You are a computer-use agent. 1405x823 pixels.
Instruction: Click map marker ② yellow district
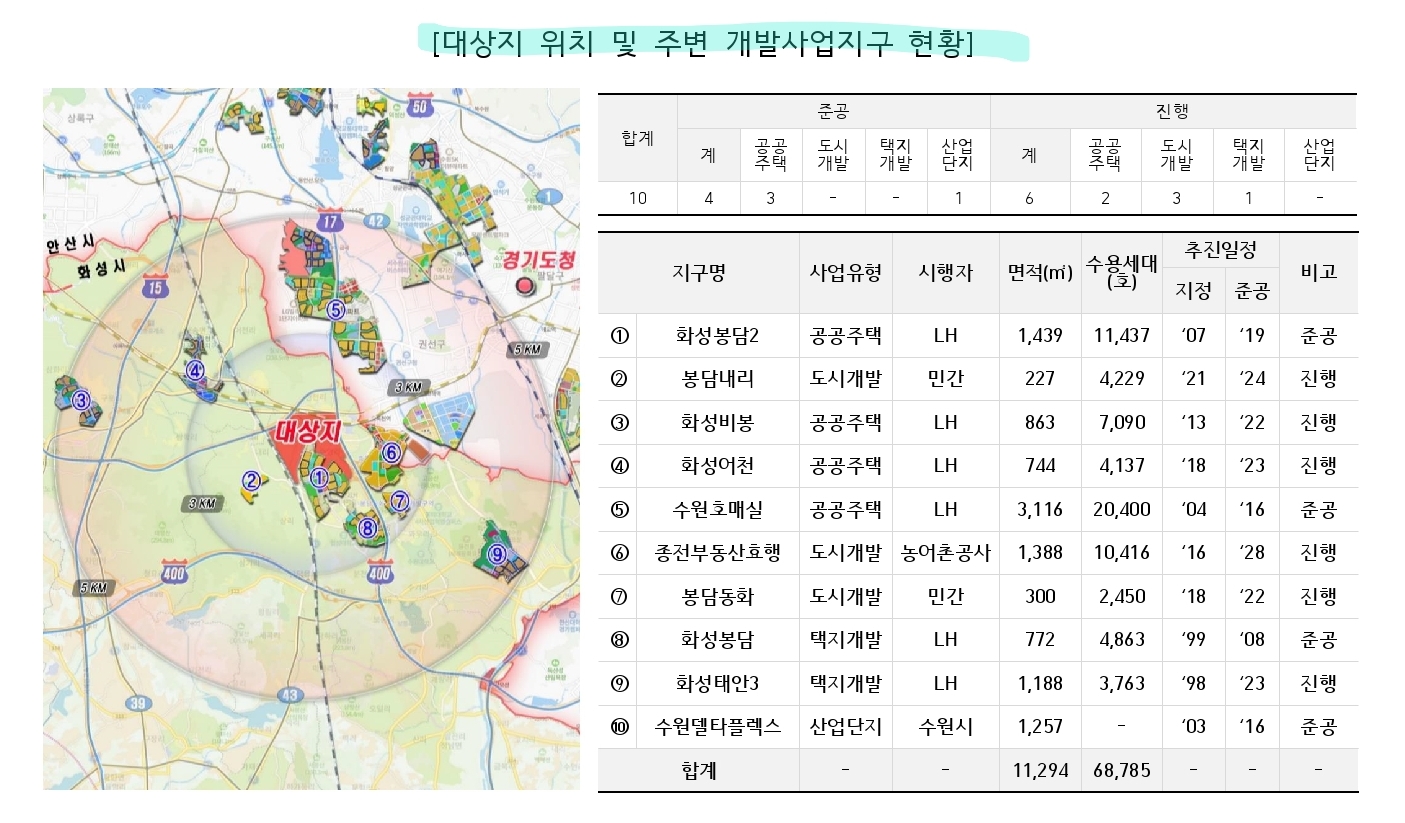(252, 481)
